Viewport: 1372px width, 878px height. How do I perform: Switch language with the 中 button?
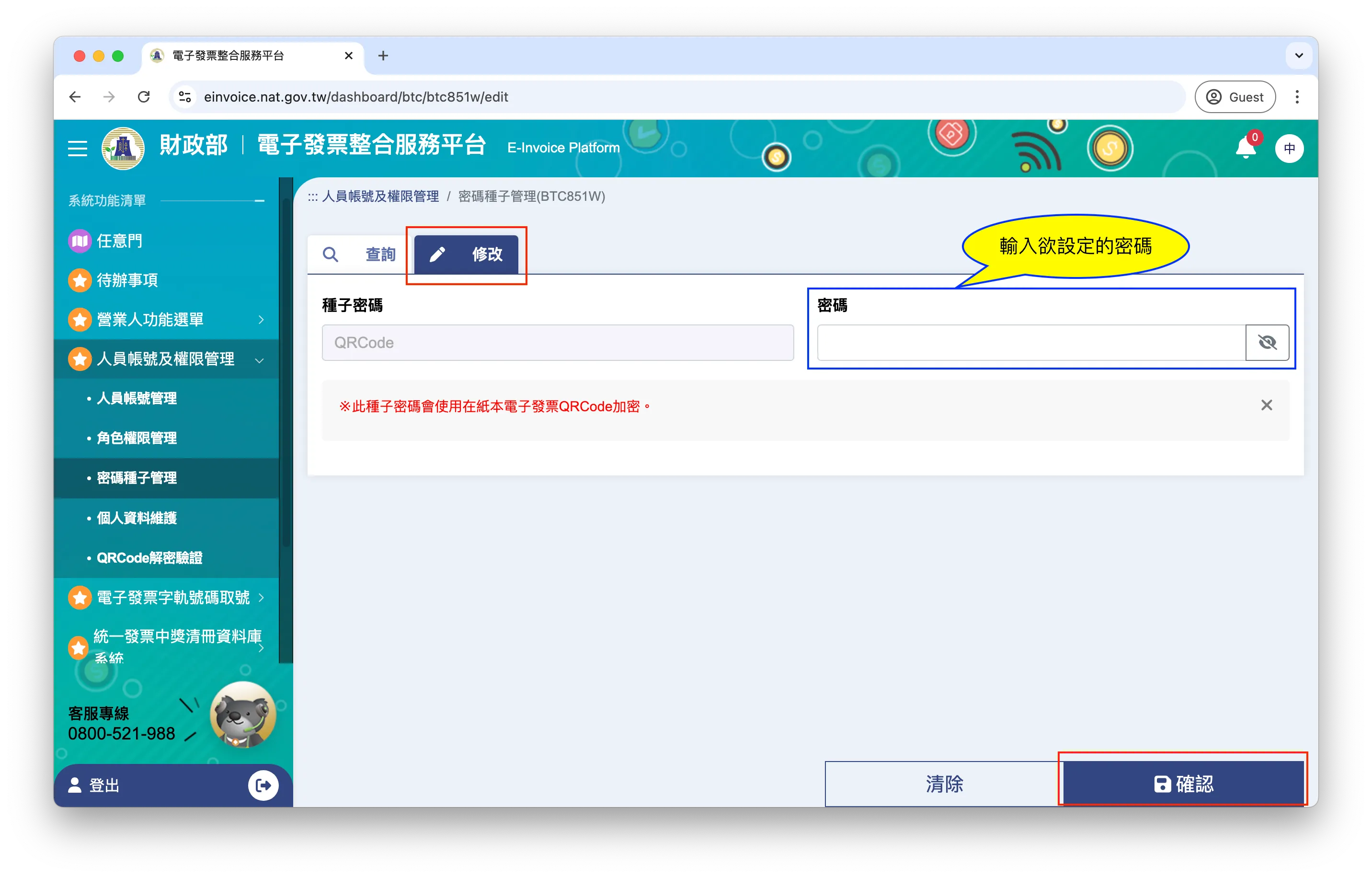pos(1290,148)
